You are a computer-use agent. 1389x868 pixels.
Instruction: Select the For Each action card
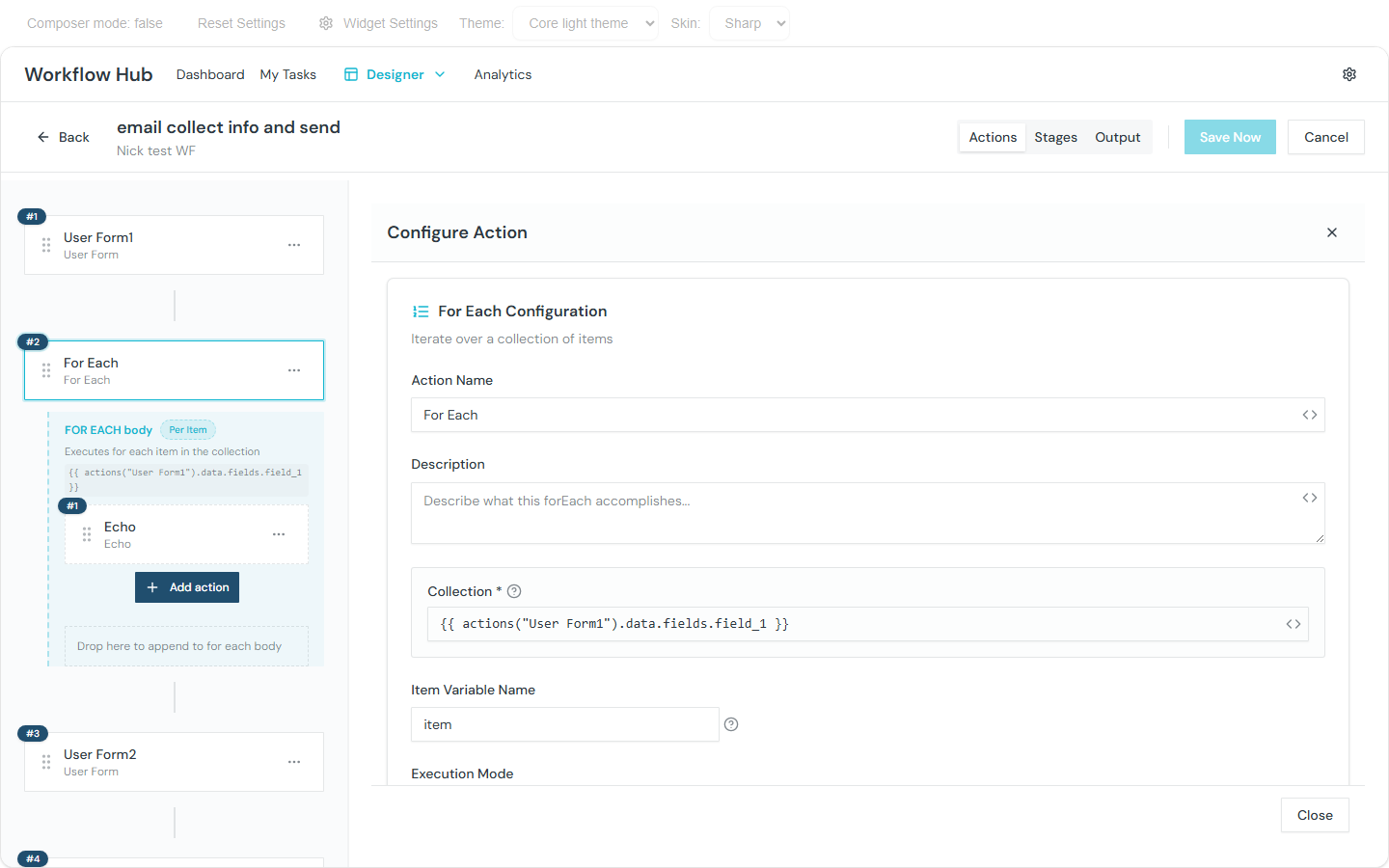pos(174,370)
